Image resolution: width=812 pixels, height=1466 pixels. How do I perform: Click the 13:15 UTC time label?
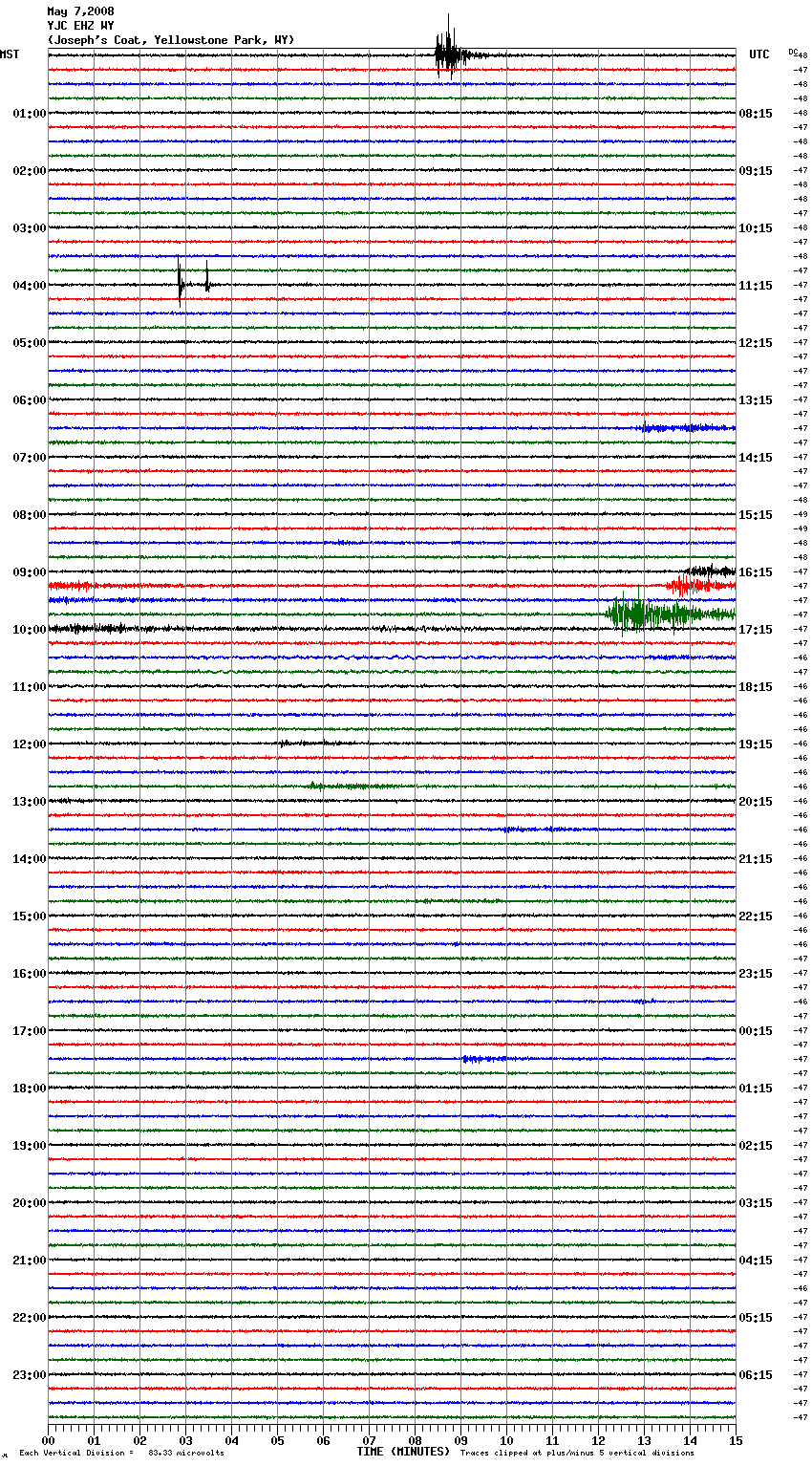tap(756, 400)
